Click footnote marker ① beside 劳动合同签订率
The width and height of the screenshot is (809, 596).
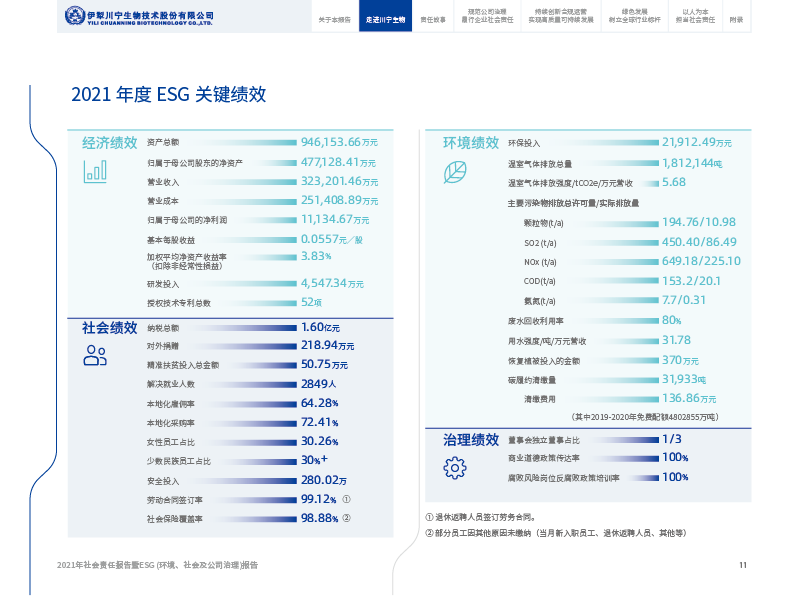346,499
